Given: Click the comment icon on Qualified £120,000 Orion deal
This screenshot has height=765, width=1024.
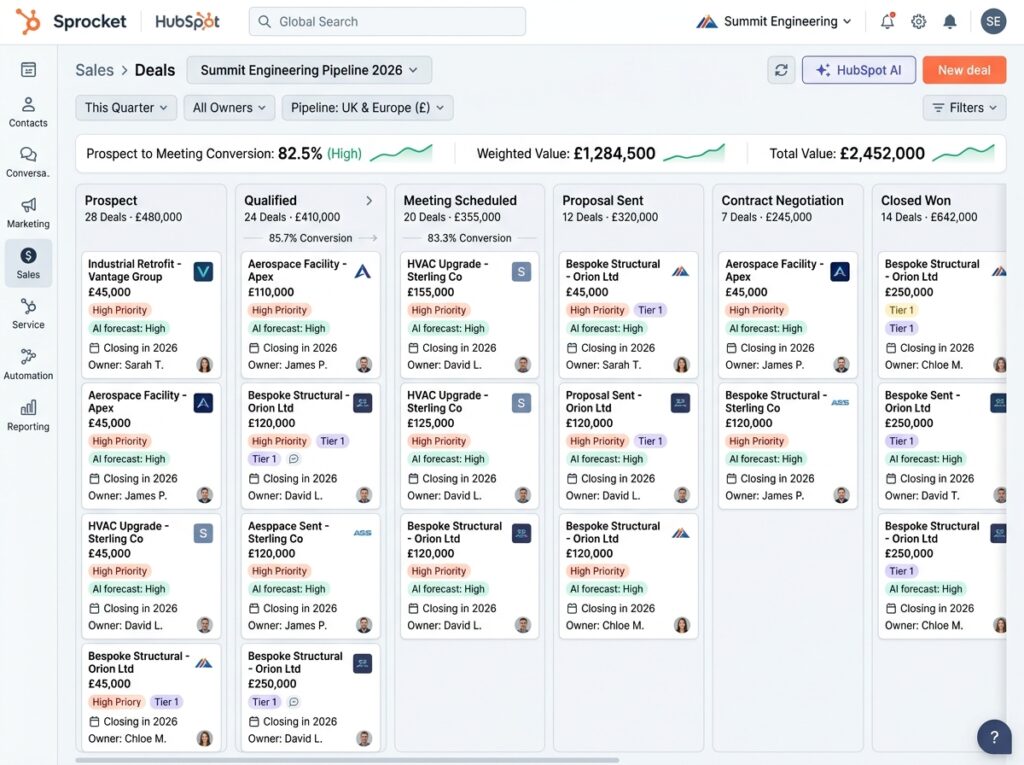Looking at the screenshot, I should tap(294, 459).
